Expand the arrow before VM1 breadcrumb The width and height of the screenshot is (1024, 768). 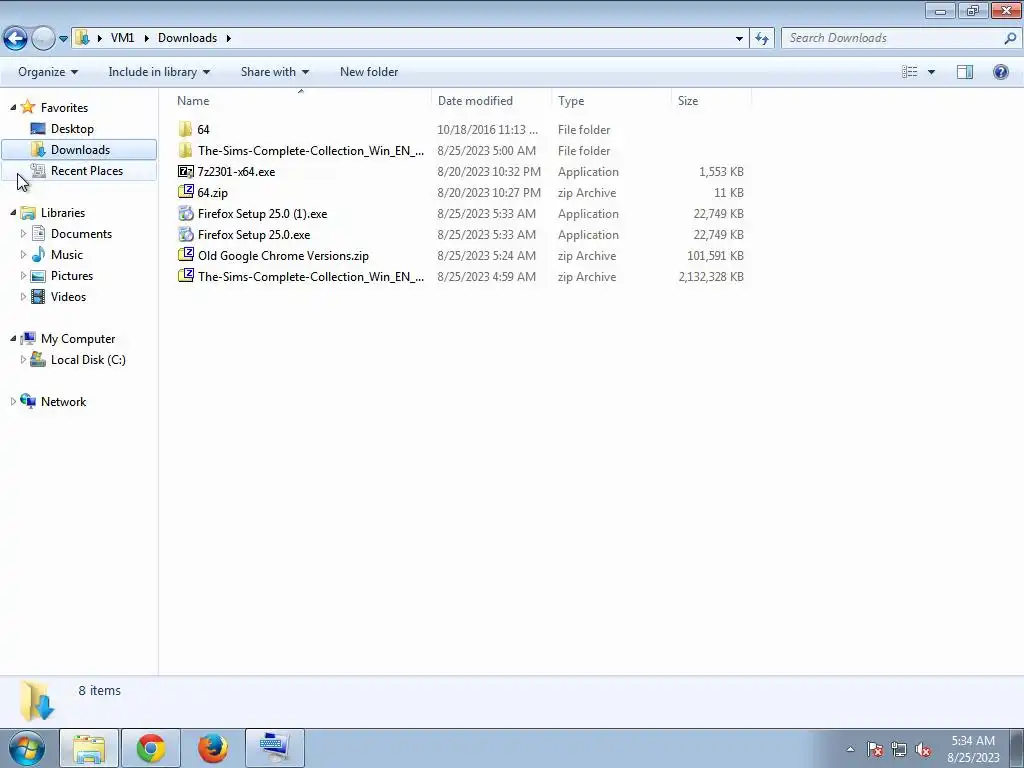[99, 38]
